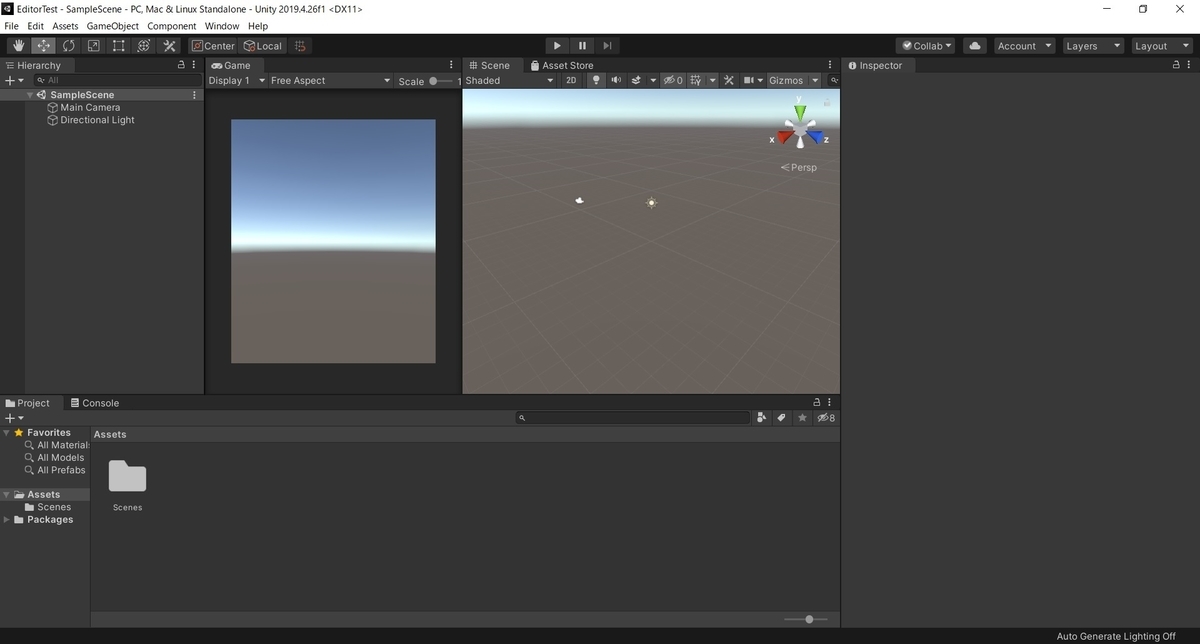
Task: Filter Project search by type
Action: coord(762,418)
